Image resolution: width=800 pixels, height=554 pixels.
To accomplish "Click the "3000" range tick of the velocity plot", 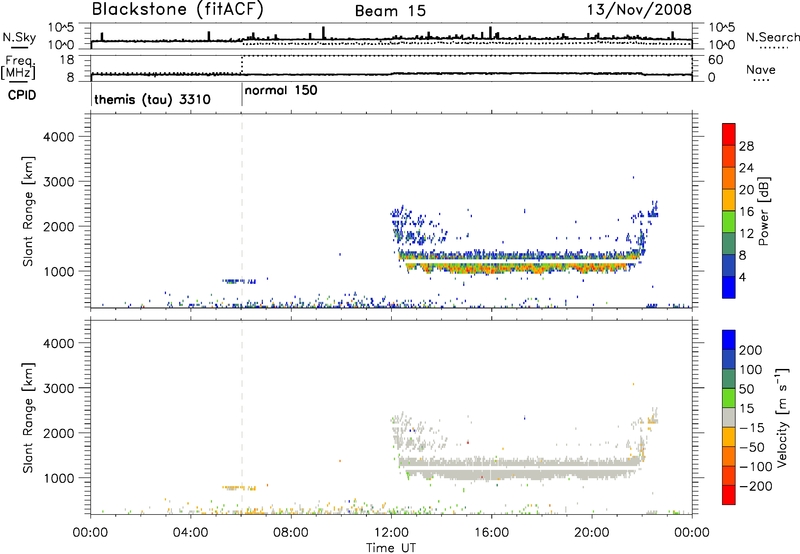I will (x=58, y=388).
